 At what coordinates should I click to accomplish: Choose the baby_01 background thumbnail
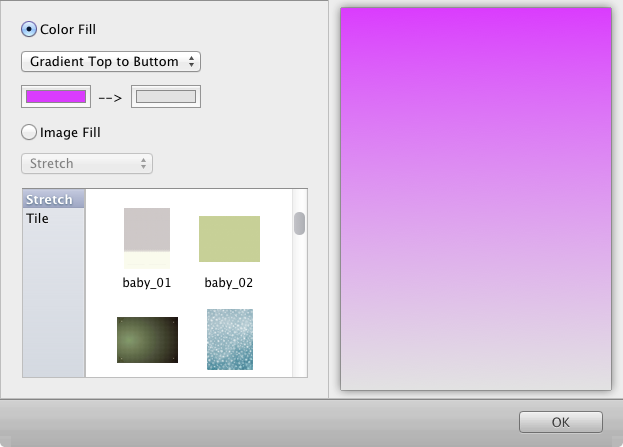point(147,238)
